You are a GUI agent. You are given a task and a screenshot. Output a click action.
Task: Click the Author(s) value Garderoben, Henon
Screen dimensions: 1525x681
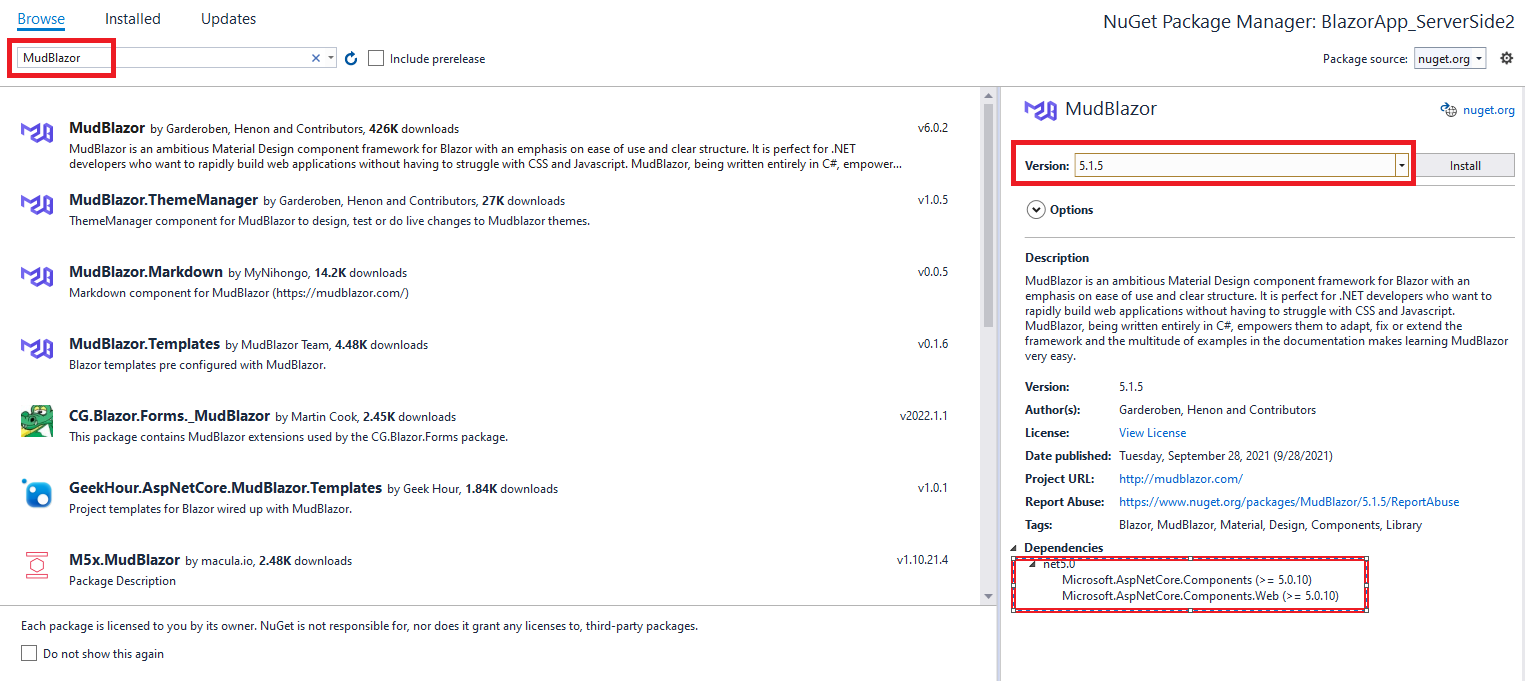click(x=1217, y=410)
